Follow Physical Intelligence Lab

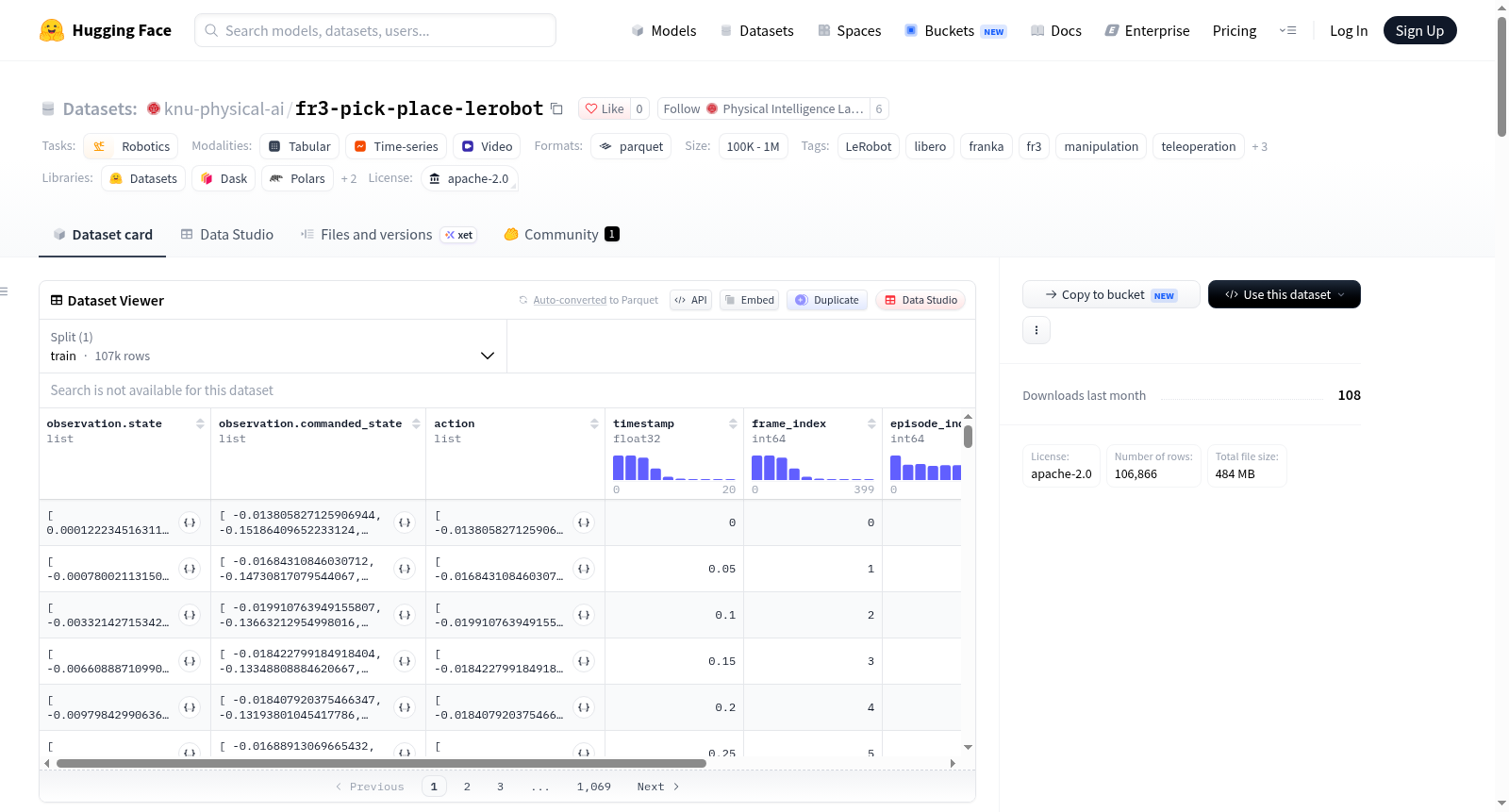click(x=763, y=108)
